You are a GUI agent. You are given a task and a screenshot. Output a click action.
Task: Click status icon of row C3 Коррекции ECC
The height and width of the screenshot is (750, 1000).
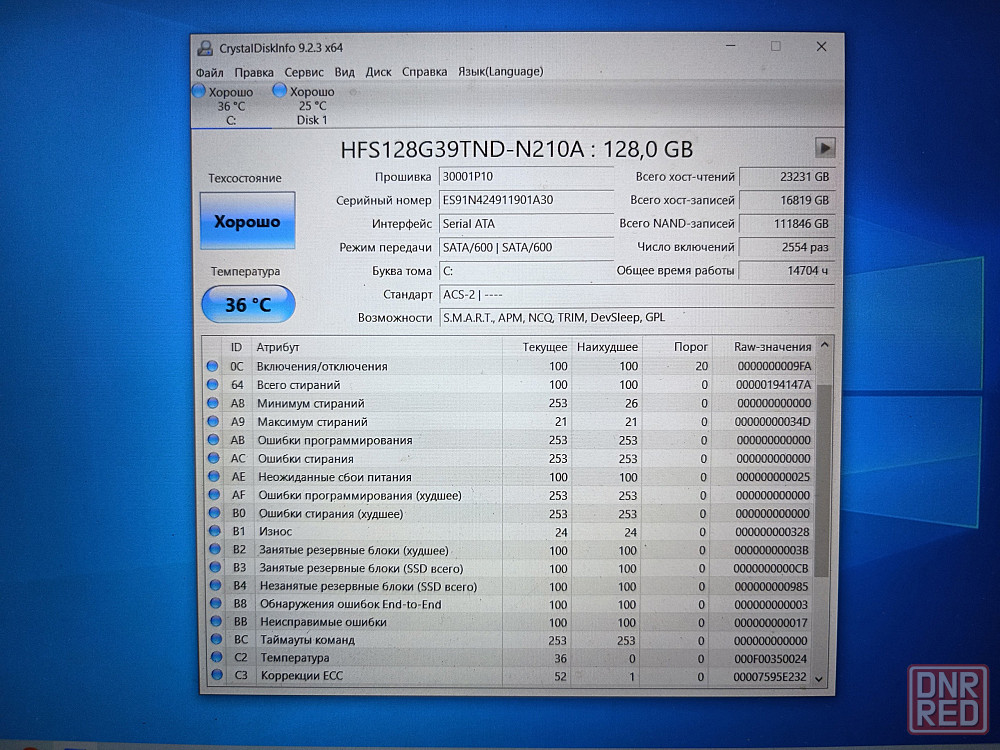[217, 675]
